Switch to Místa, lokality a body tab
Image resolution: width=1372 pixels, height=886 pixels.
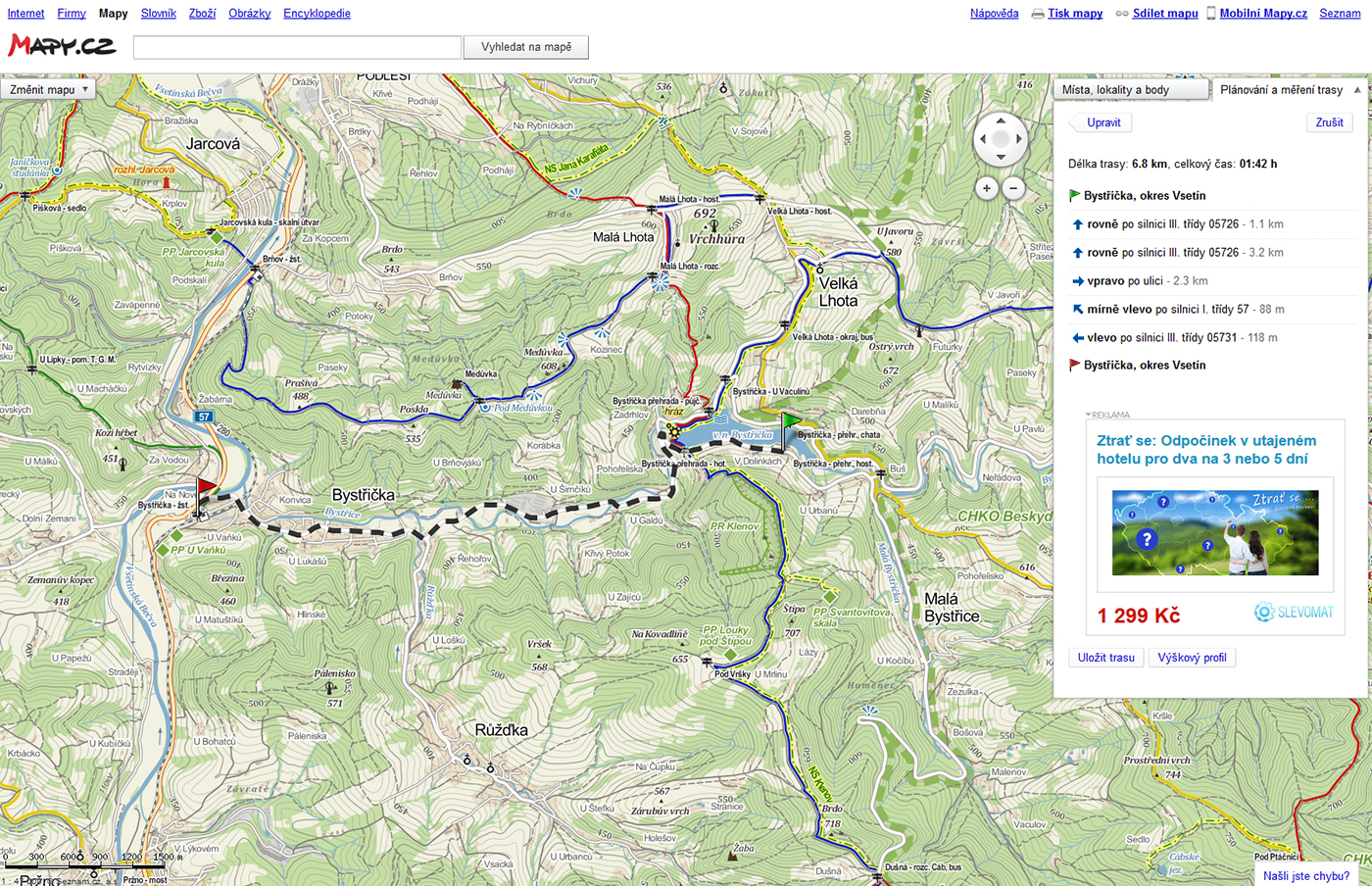click(1130, 90)
